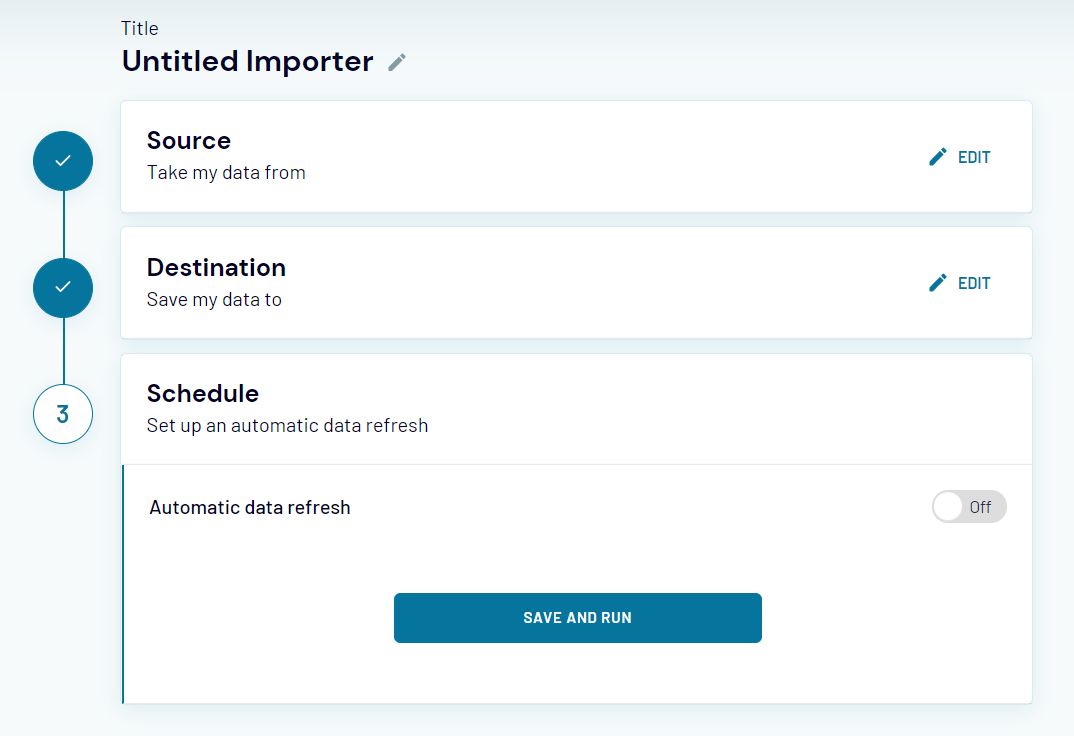Click the completed checkmark circle for step one
Viewport: 1074px width, 736px height.
point(63,160)
